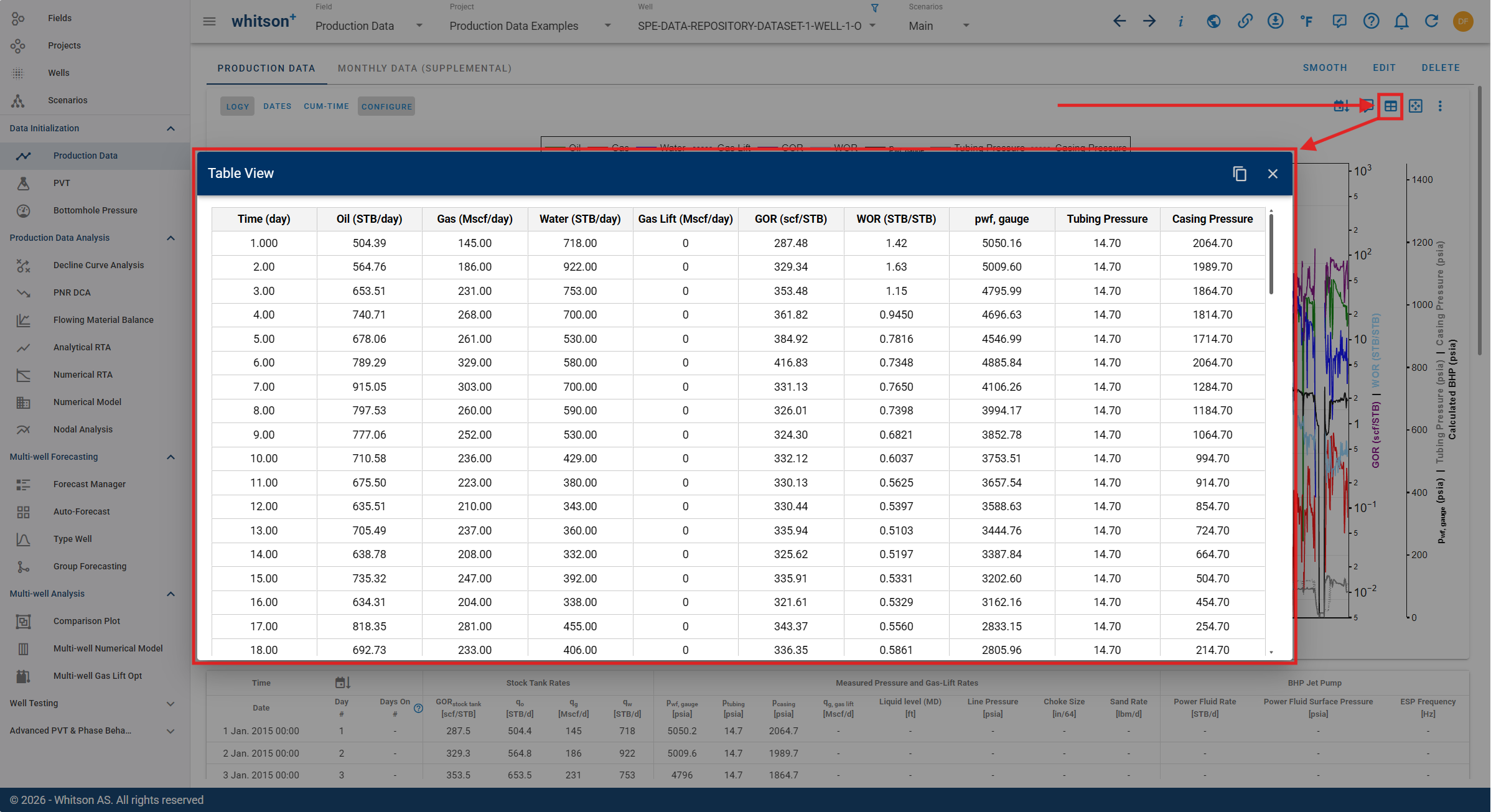Toggle the CONFIGURE option
The height and width of the screenshot is (812, 1491).
pyautogui.click(x=386, y=106)
